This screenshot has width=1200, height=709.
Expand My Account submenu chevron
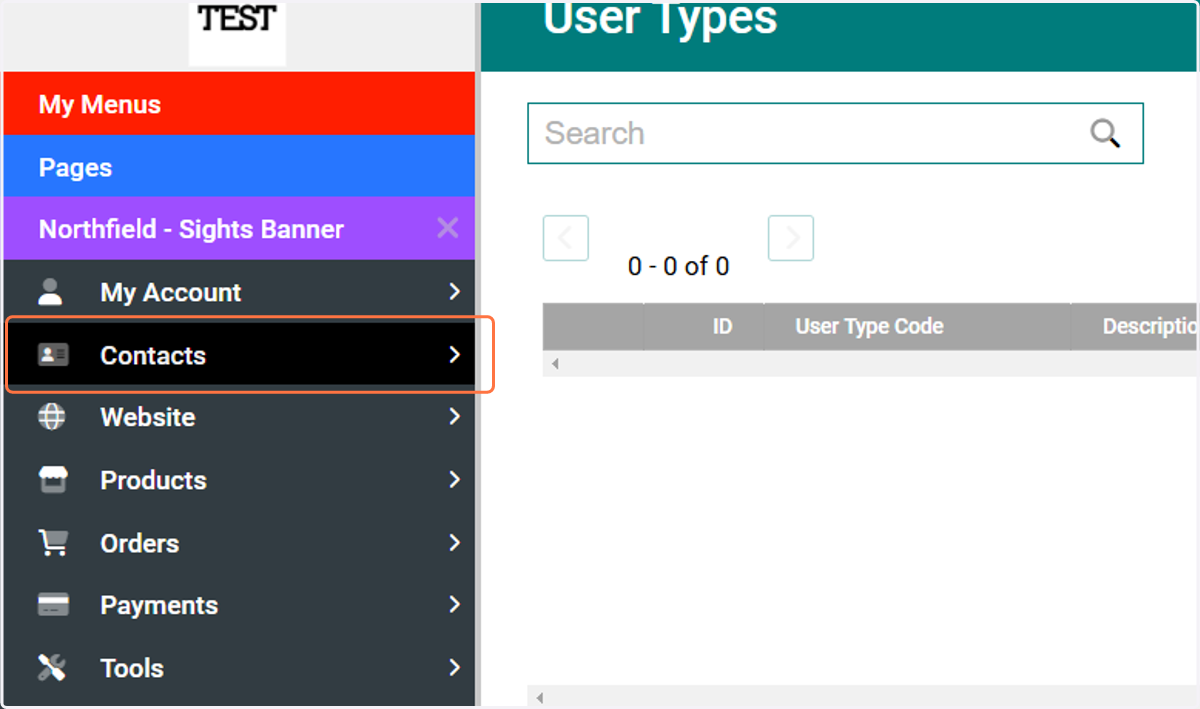click(454, 292)
